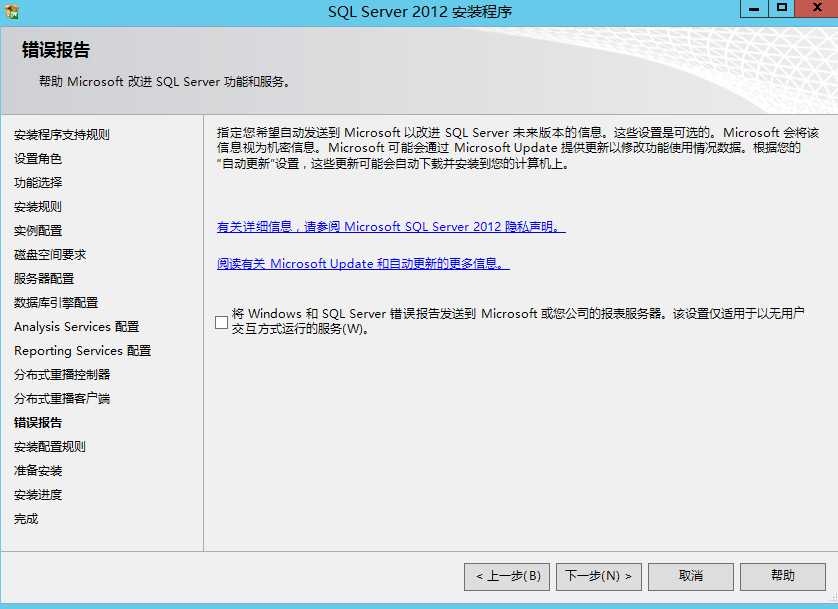Image resolution: width=838 pixels, height=609 pixels.
Task: Minimize the SQL Server 2012 setup window
Action: point(754,9)
